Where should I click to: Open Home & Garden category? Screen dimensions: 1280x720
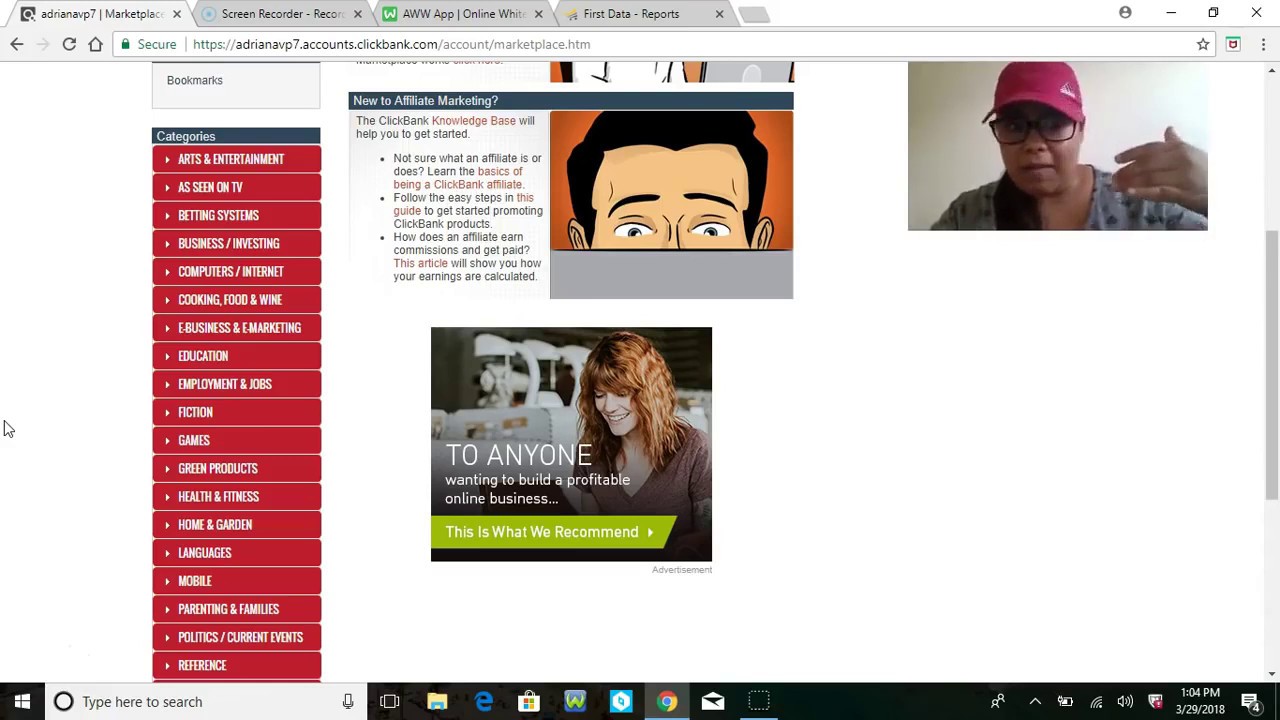click(236, 524)
